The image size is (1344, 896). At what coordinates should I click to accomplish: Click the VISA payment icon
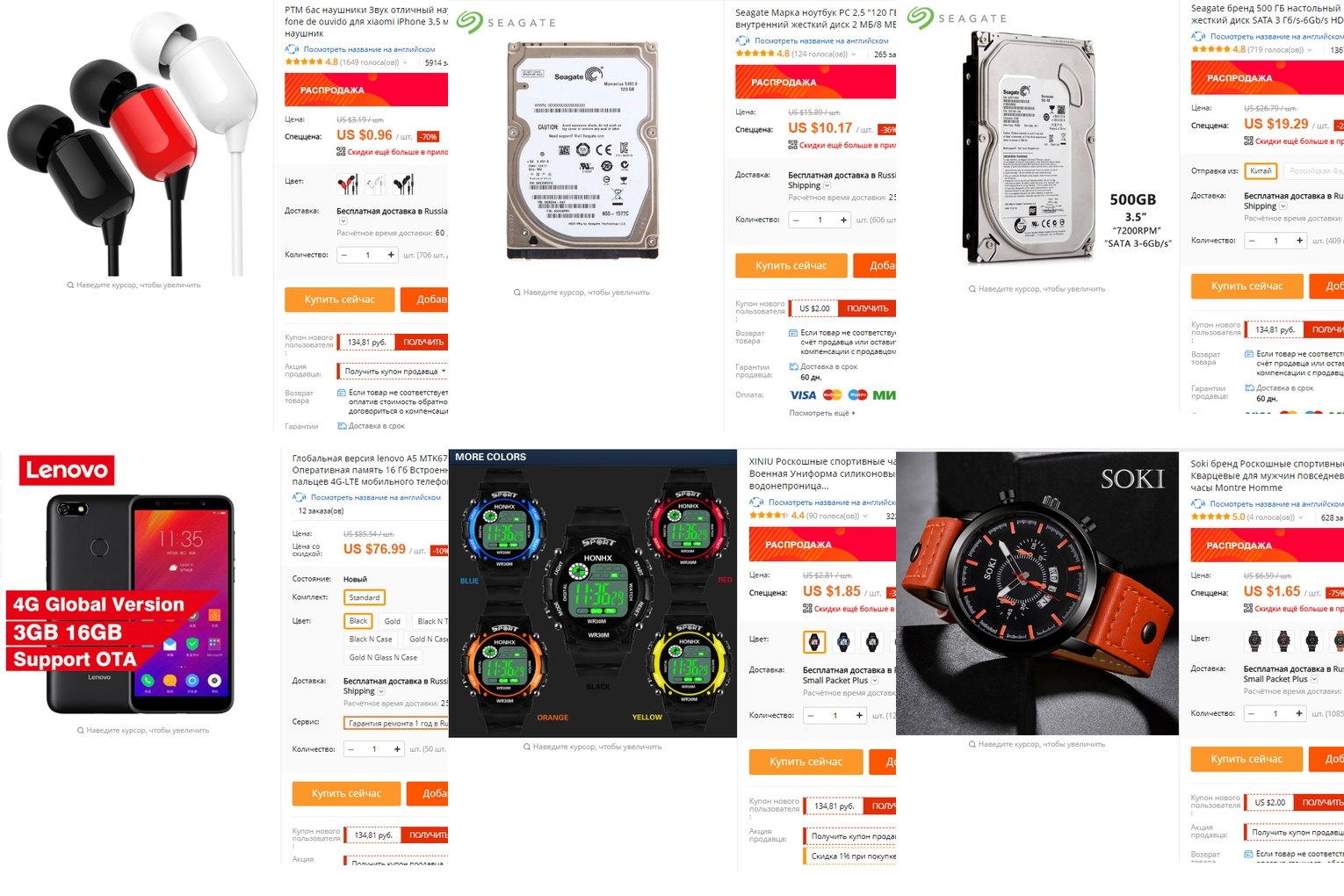point(803,395)
